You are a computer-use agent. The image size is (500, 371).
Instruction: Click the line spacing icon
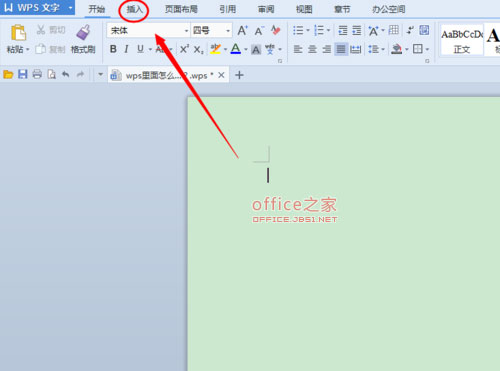coord(373,49)
